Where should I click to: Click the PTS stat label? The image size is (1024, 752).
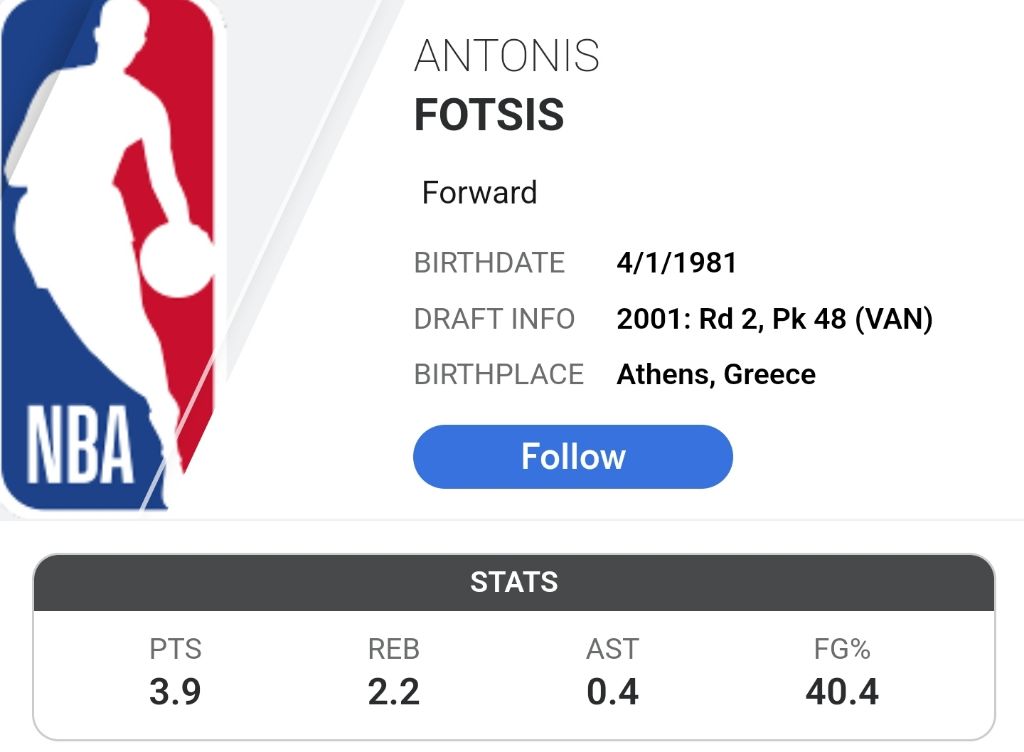tap(176, 649)
